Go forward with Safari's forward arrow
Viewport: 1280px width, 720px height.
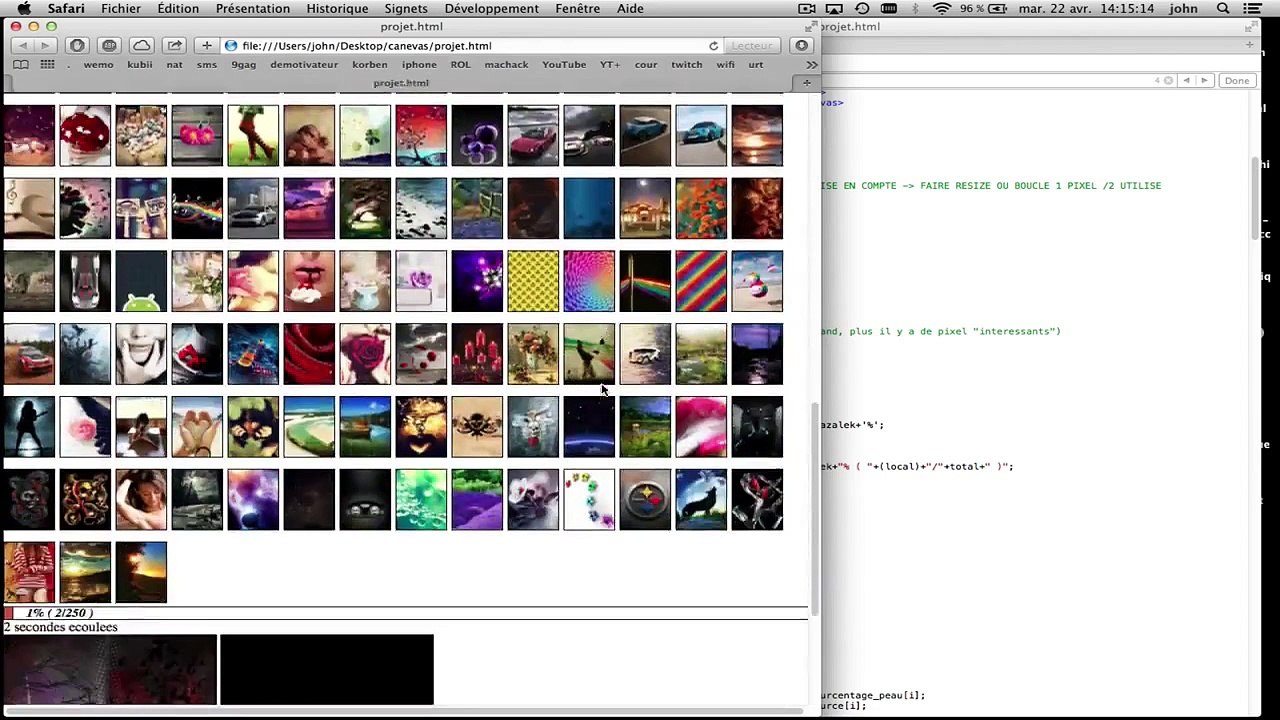[x=45, y=46]
